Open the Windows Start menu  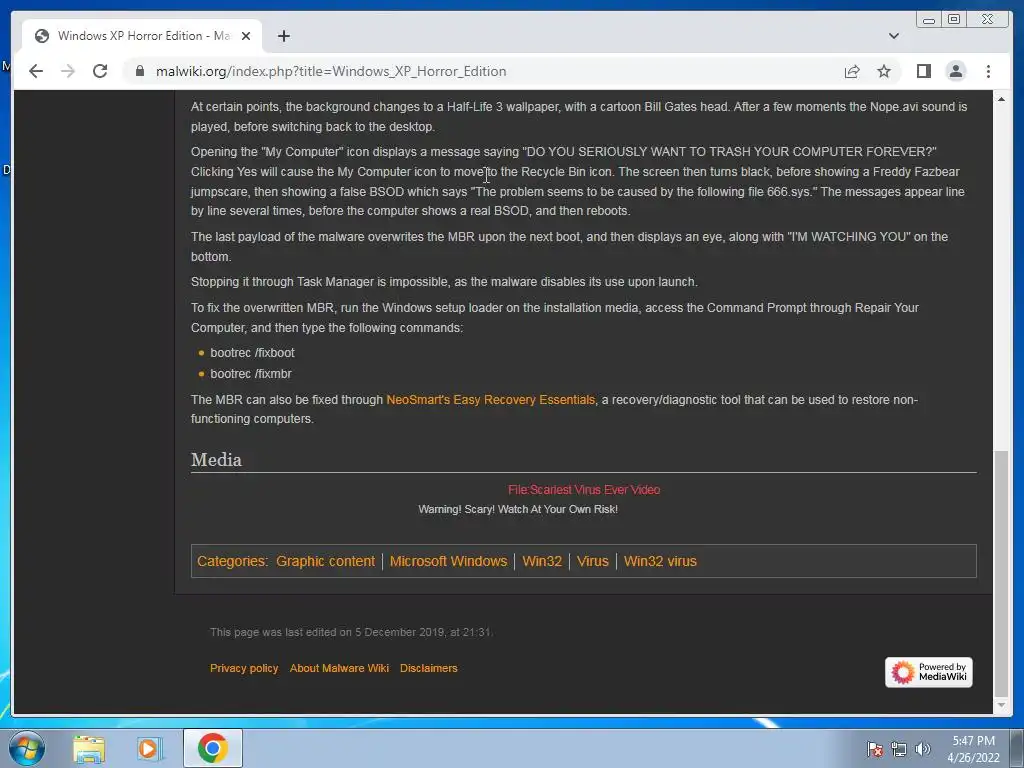coord(27,748)
